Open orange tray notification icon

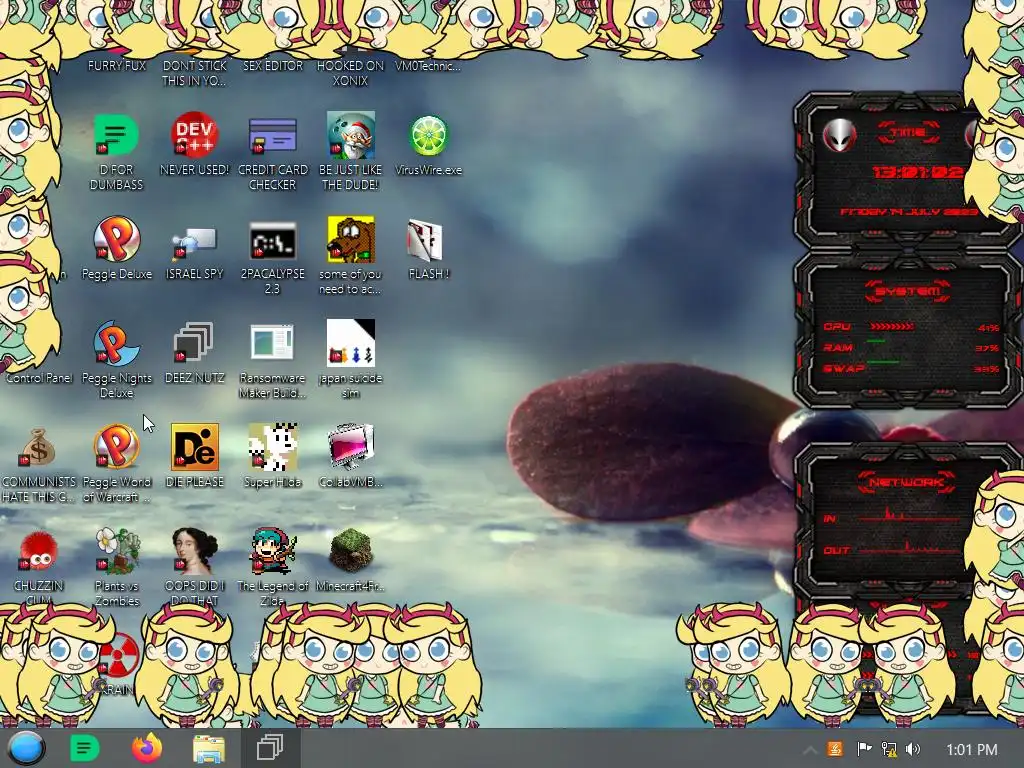(x=835, y=749)
